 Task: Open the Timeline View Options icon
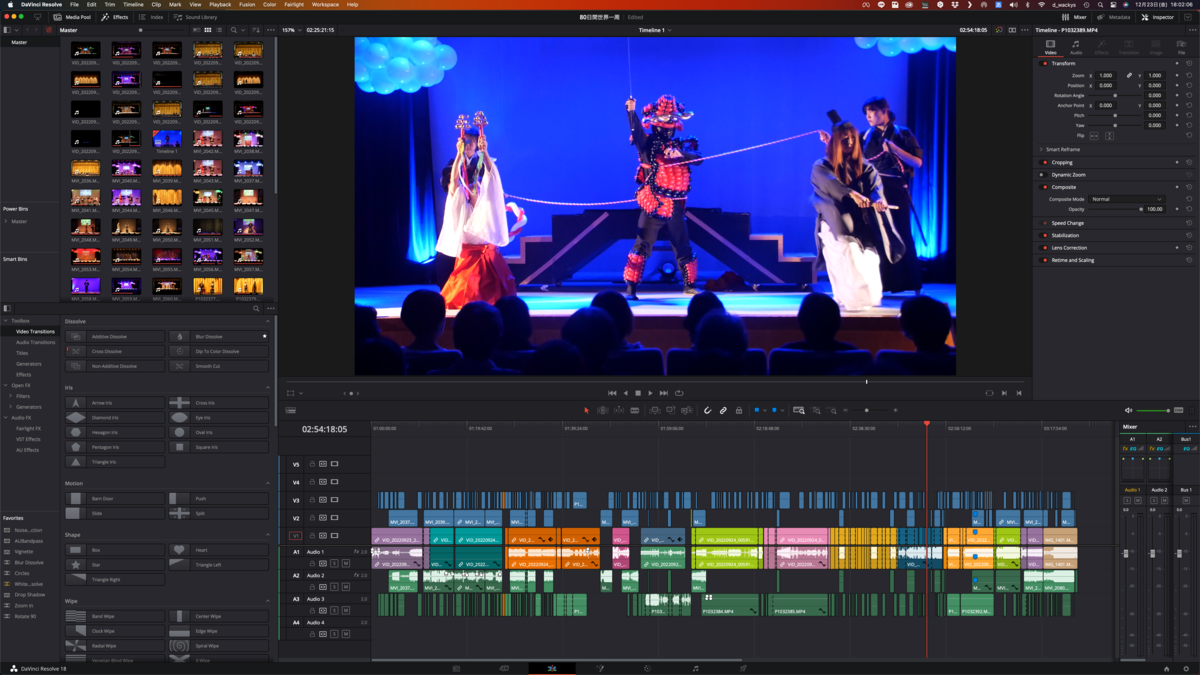point(291,410)
